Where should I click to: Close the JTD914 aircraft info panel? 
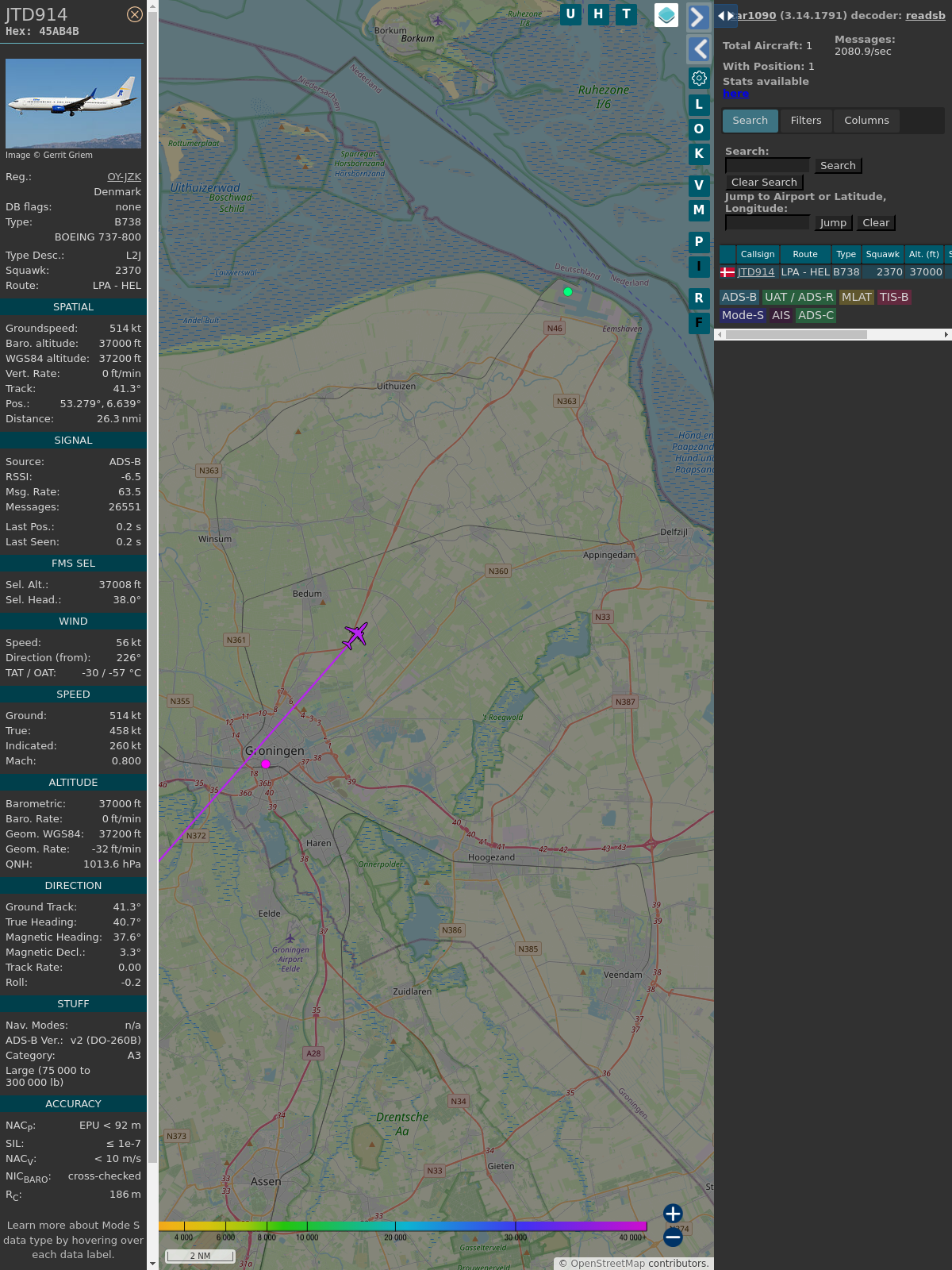(x=135, y=14)
